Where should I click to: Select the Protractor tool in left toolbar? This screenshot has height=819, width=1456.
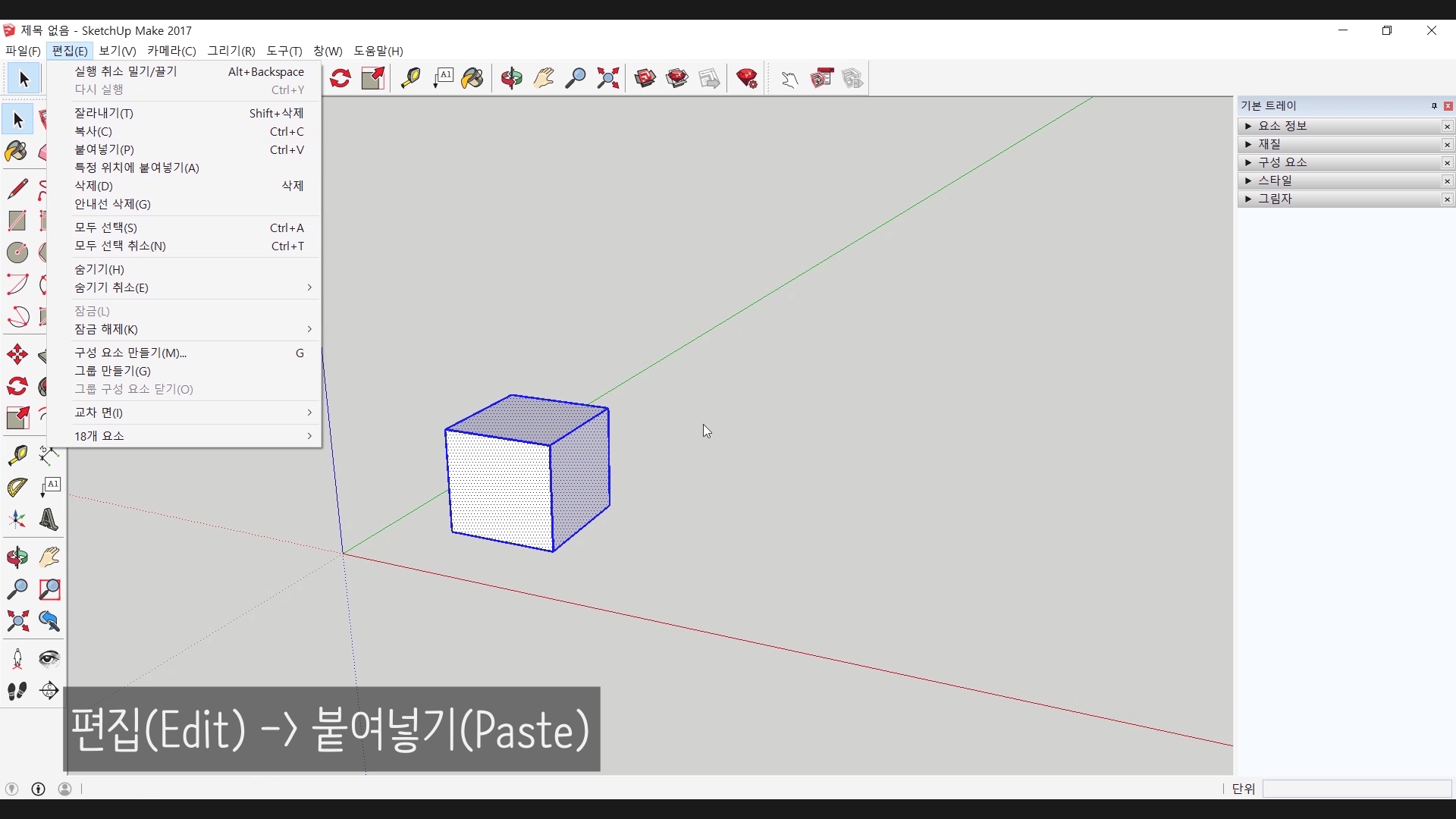click(17, 487)
